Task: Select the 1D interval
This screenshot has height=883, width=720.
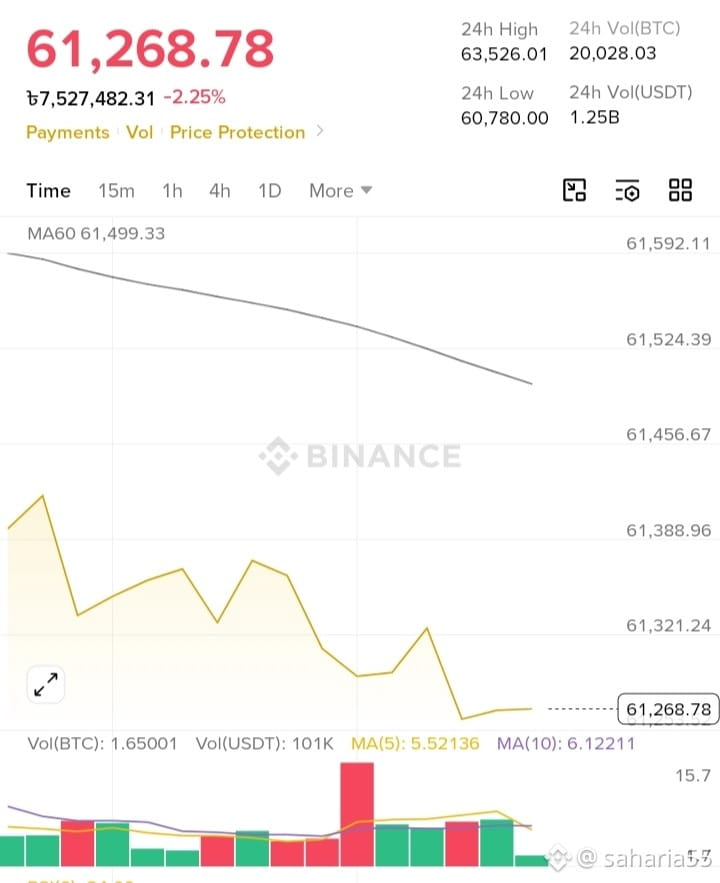Action: 270,191
